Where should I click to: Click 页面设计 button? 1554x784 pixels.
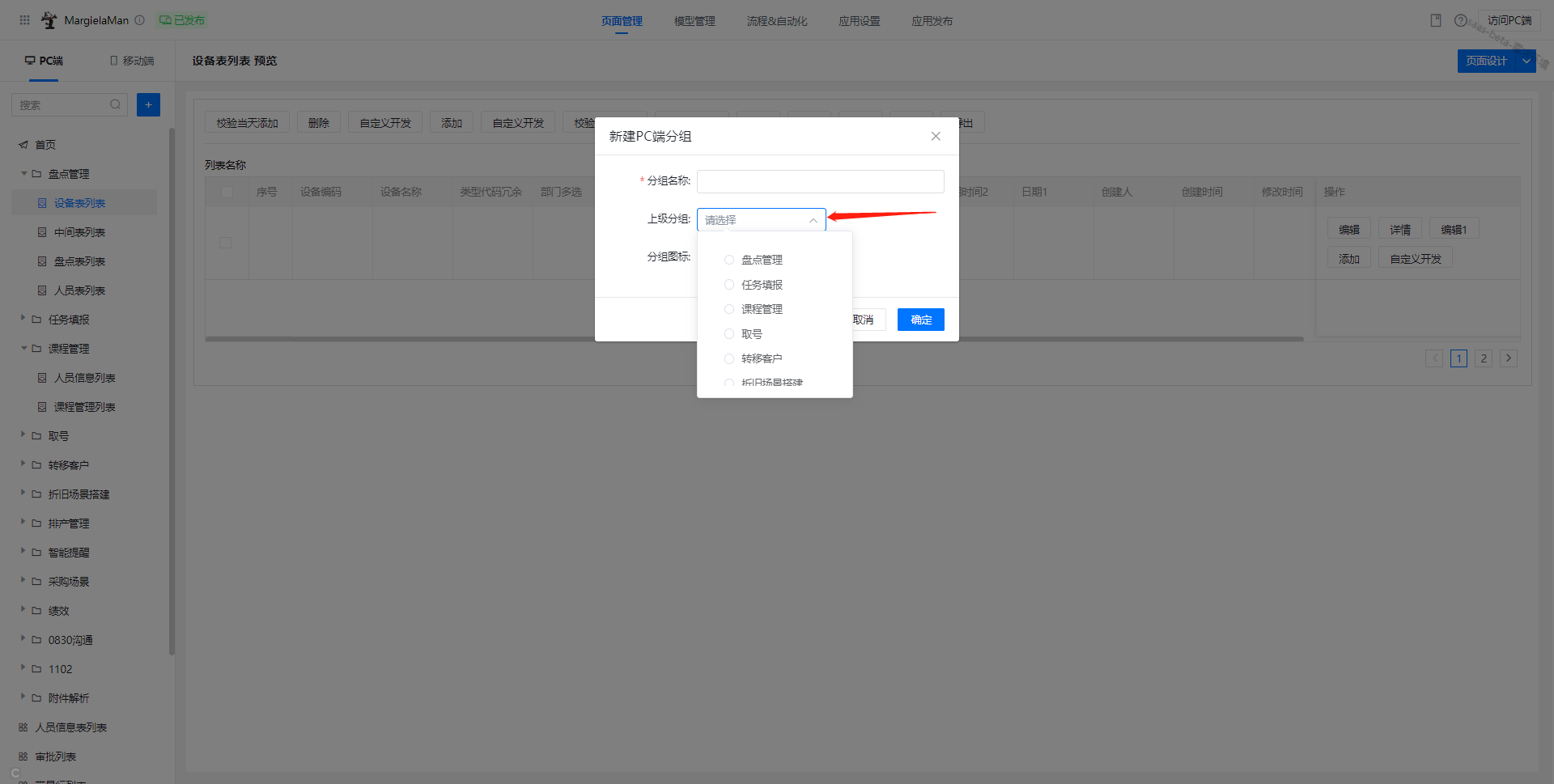[1487, 61]
